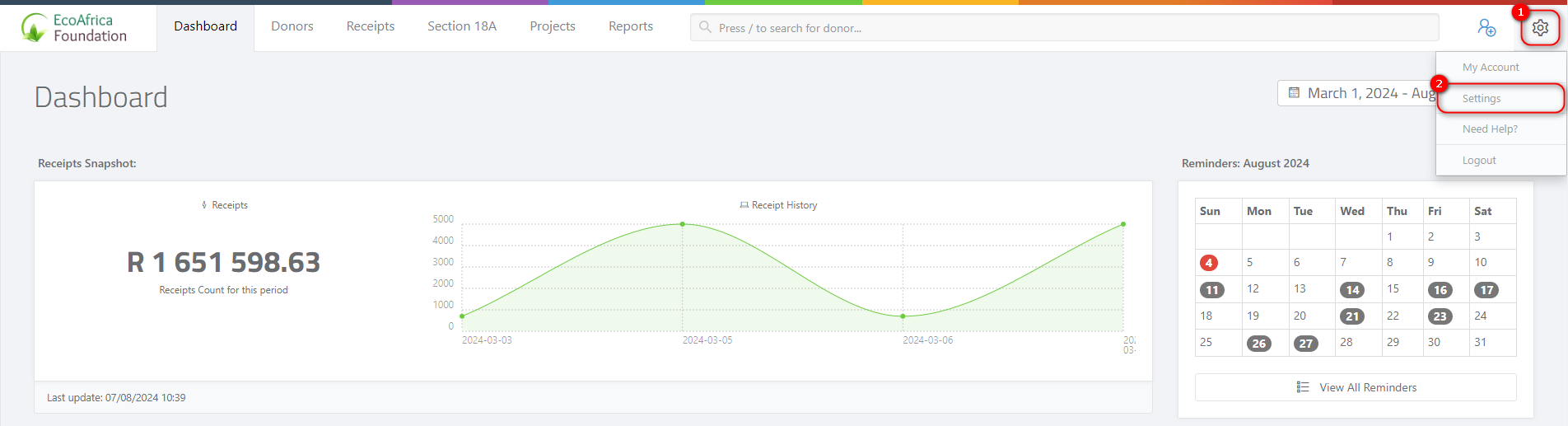Switch to the Receipts tab

[371, 26]
